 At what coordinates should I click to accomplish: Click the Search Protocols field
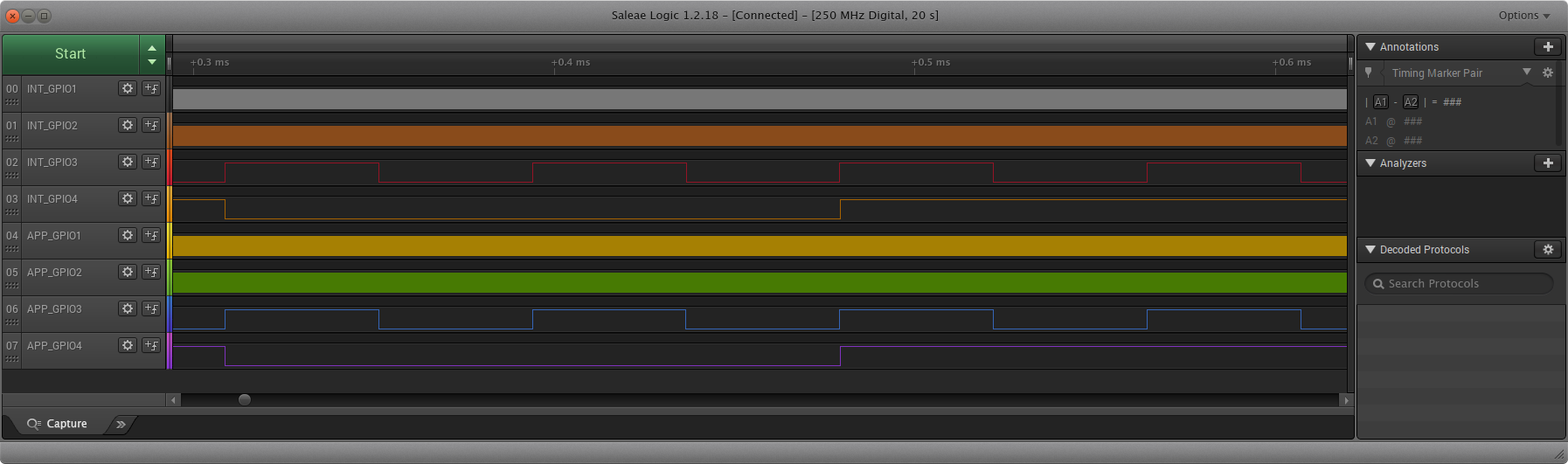[x=1458, y=284]
